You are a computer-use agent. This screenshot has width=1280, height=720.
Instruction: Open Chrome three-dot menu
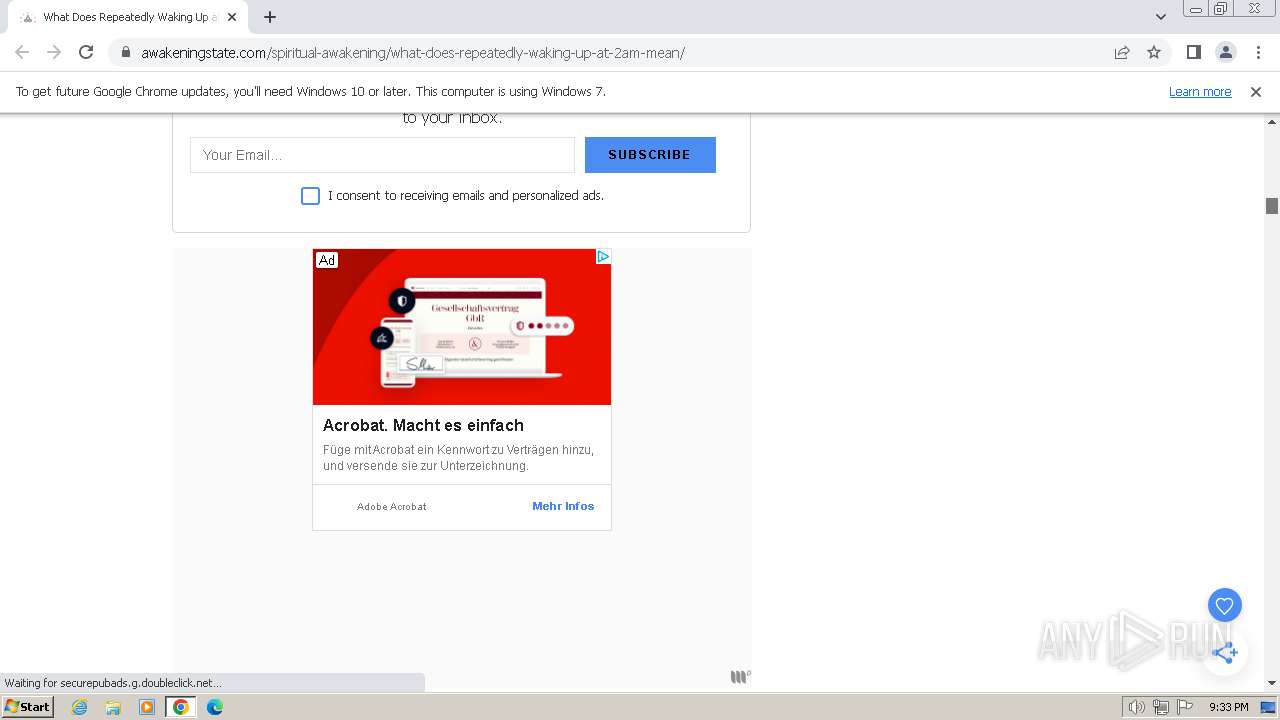pyautogui.click(x=1258, y=52)
